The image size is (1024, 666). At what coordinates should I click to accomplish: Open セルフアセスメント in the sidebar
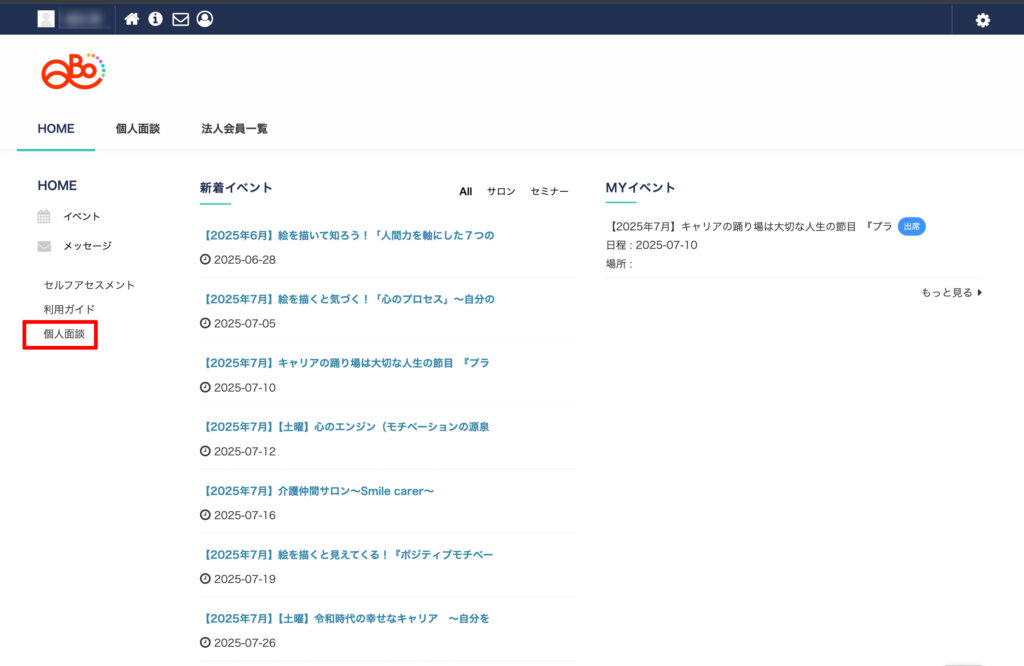[89, 286]
